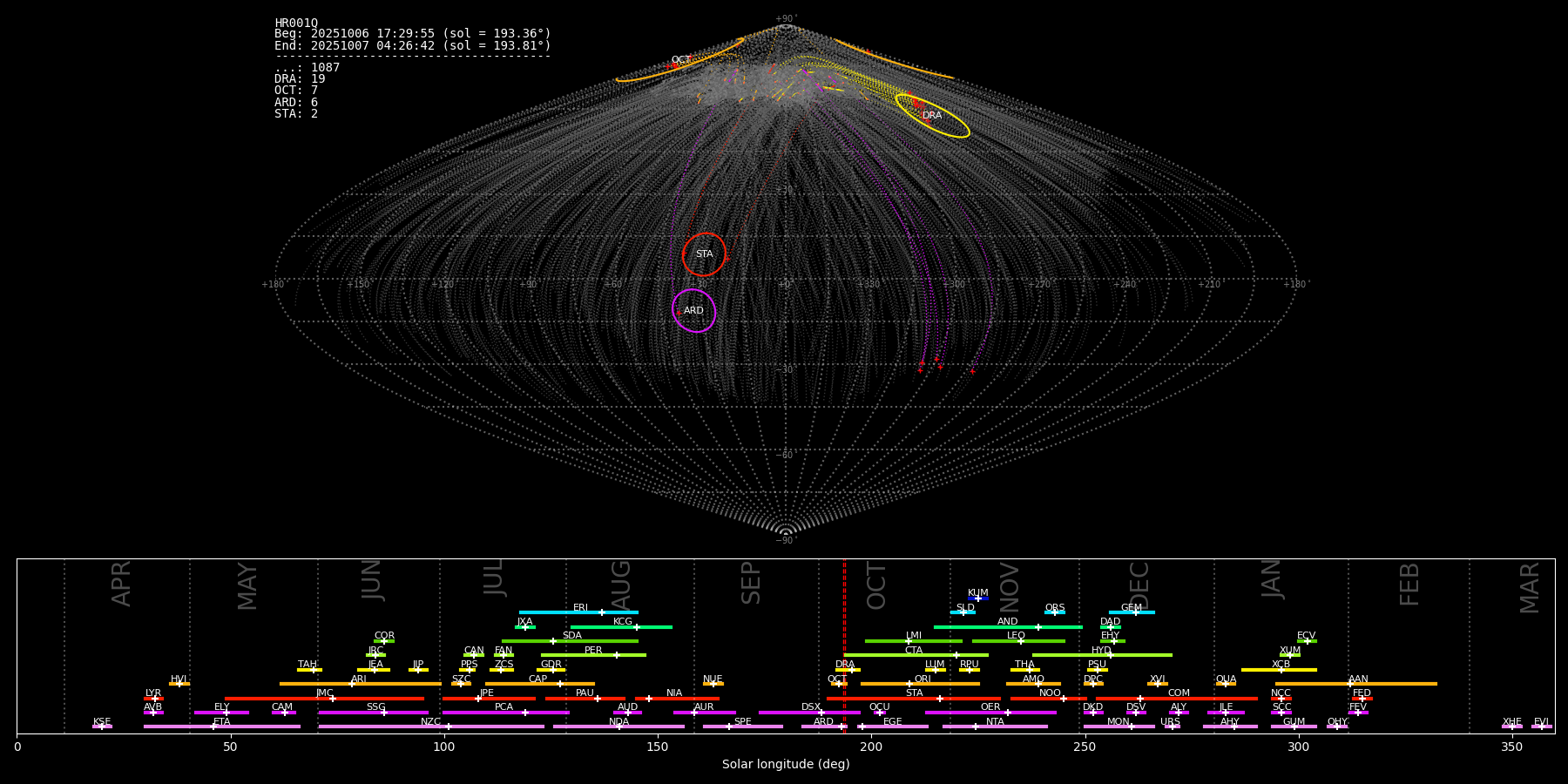Click the AUG month label in timeline
Screen dimensions: 1568x784
[x=621, y=585]
